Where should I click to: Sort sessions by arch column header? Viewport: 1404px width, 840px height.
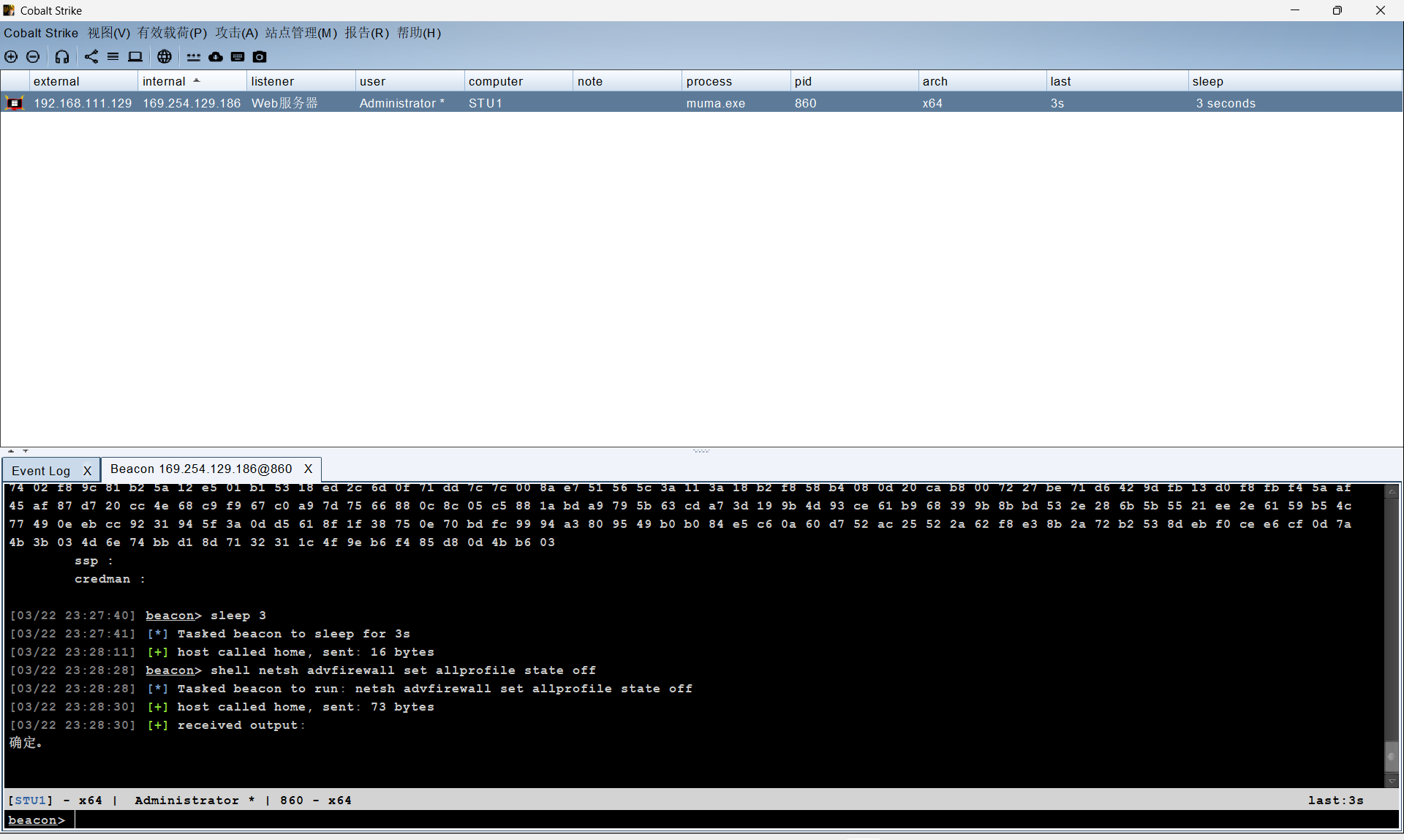983,81
